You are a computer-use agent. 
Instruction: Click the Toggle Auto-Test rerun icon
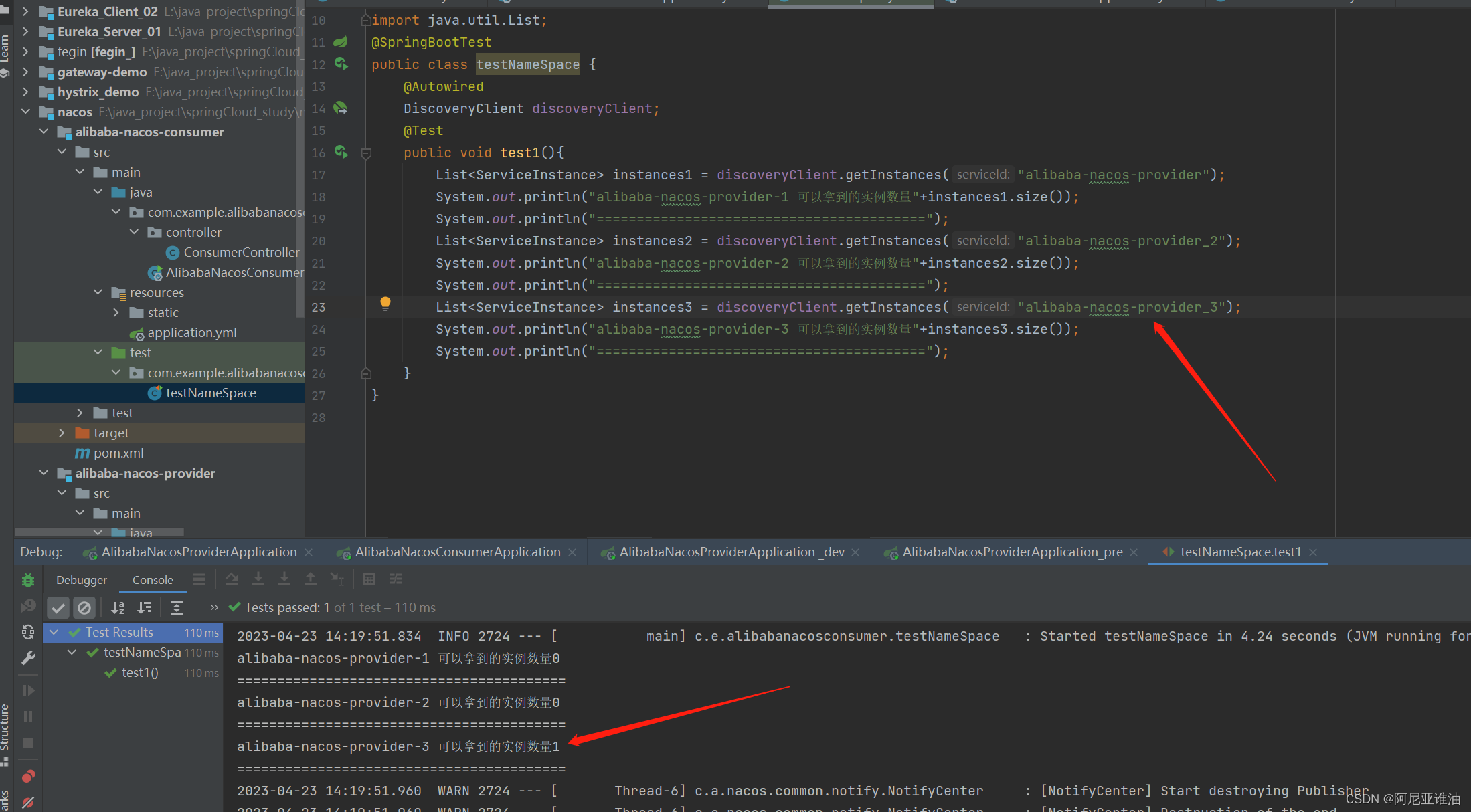28,632
